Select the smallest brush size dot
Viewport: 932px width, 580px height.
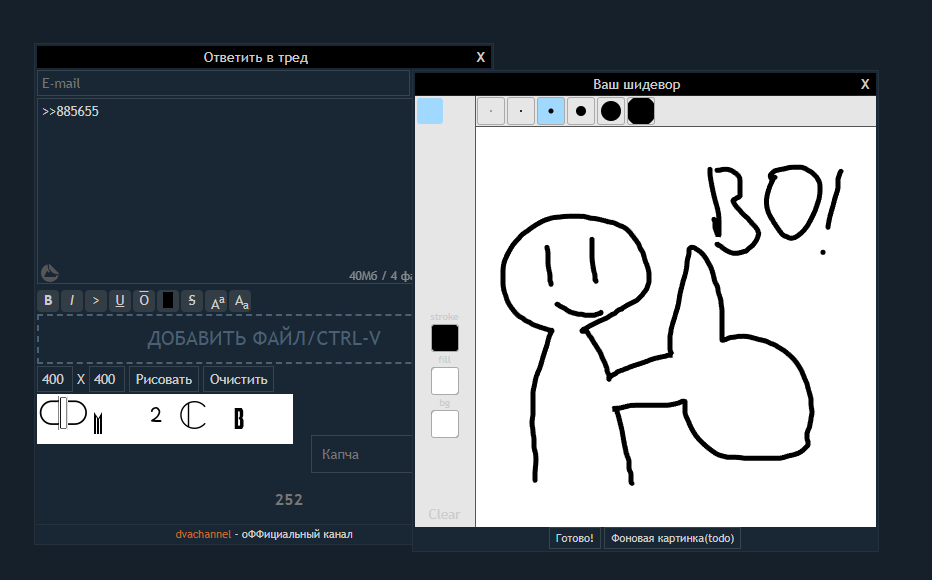tap(491, 111)
